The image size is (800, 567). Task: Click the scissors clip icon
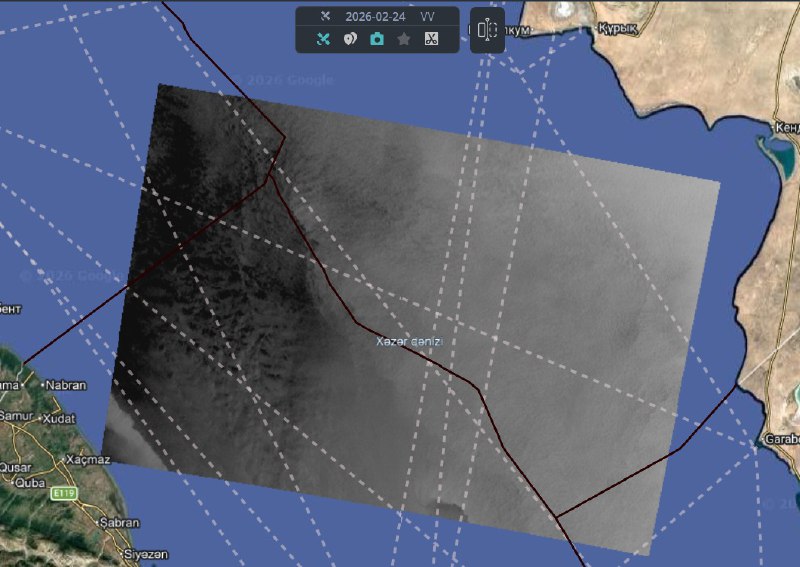click(x=431, y=39)
